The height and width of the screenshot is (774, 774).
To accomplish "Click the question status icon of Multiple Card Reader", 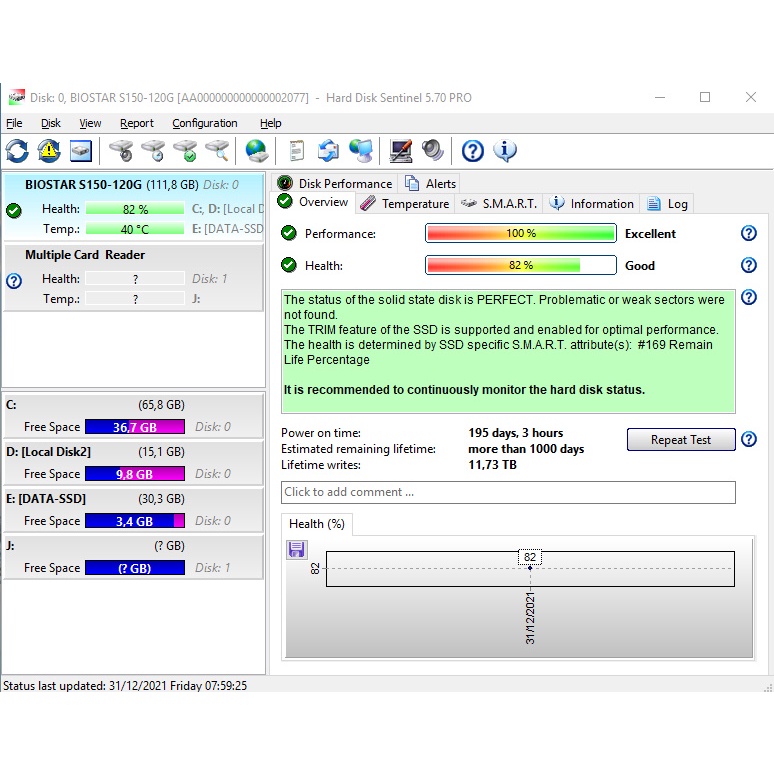I will tap(14, 281).
